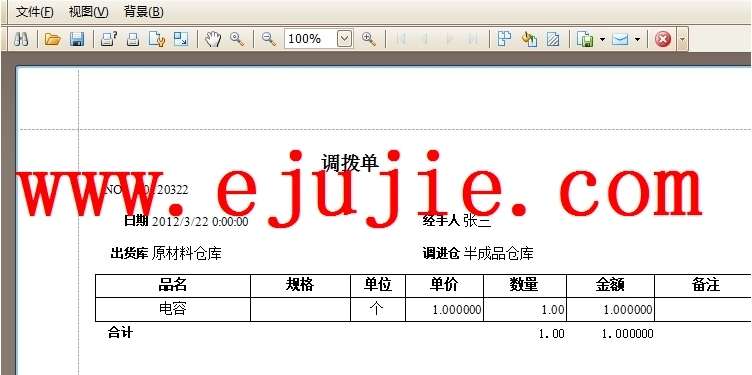Screen dimensions: 752x375
Task: Click the 规格 column header
Action: [x=300, y=285]
